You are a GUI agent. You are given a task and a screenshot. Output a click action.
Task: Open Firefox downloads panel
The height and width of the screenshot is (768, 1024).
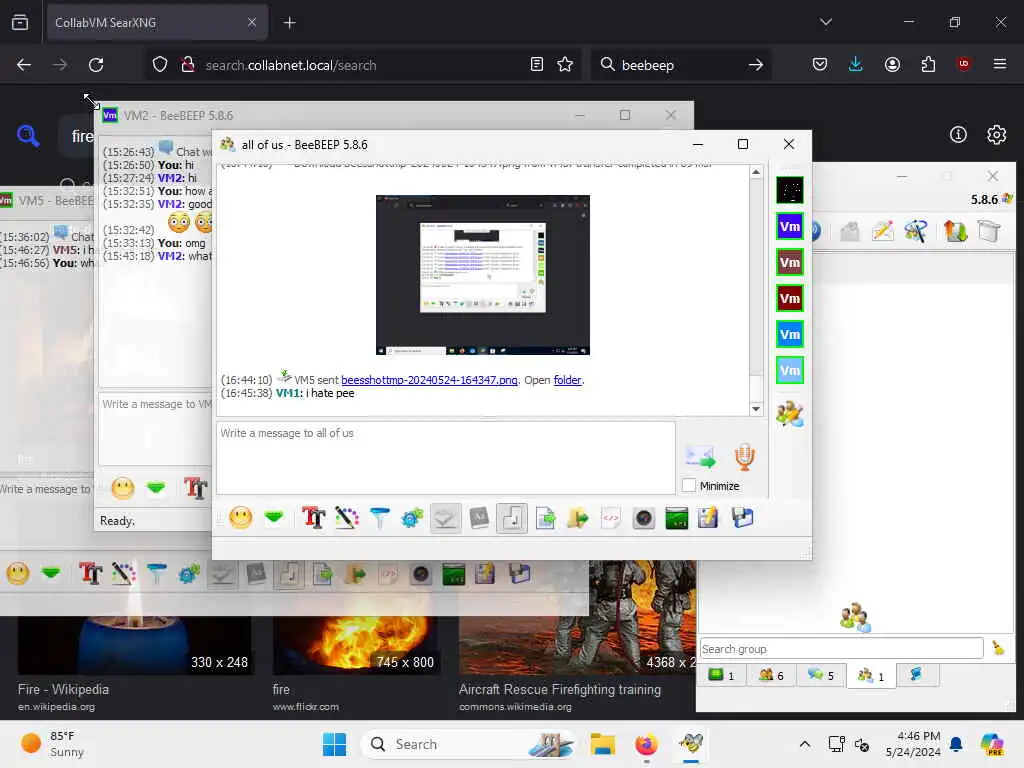click(856, 64)
